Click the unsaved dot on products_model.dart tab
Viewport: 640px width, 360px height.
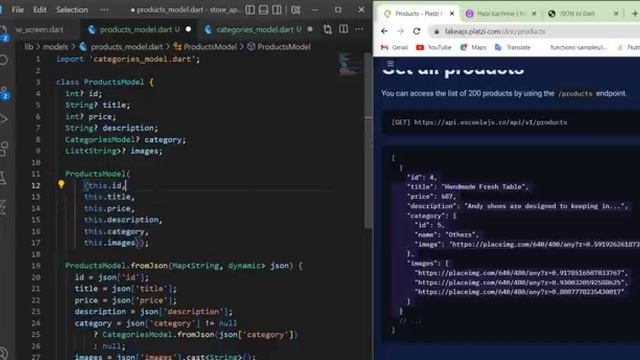[188, 29]
